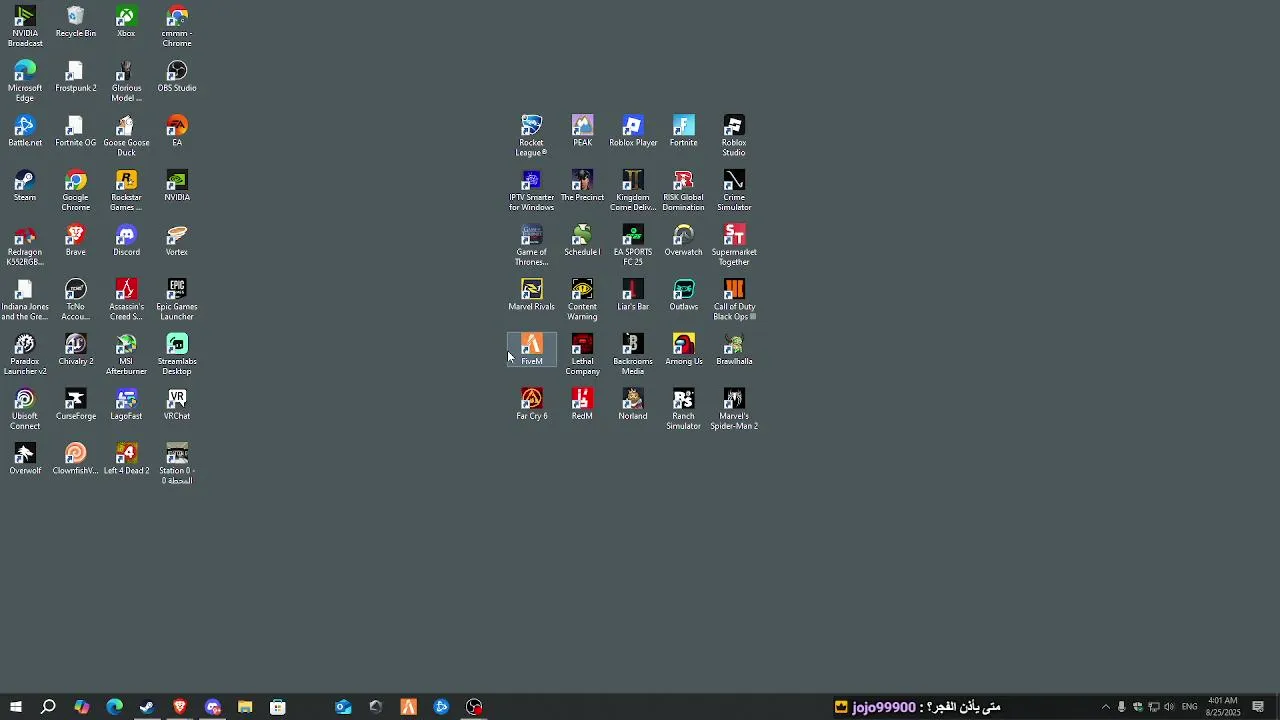Open Copilot from the taskbar
The image size is (1280, 720).
pyautogui.click(x=81, y=707)
